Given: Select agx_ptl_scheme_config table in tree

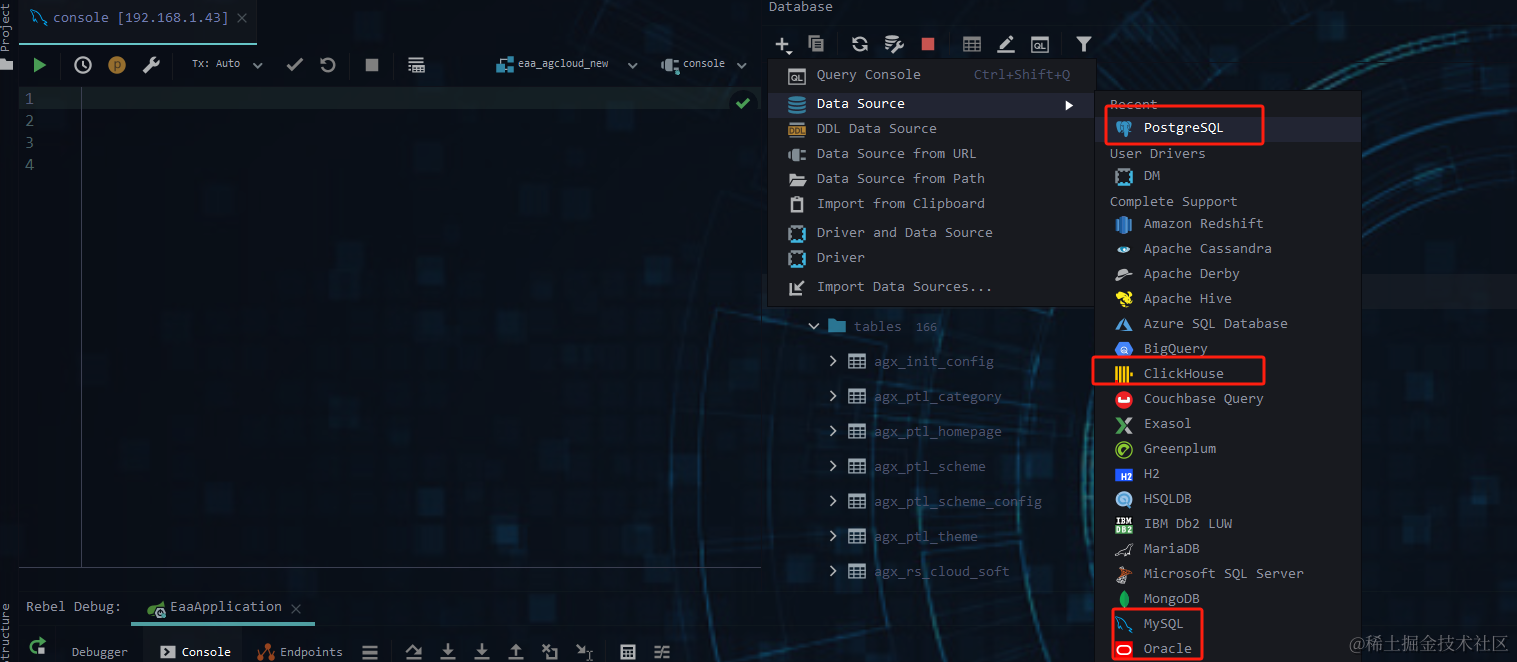Looking at the screenshot, I should (x=946, y=501).
